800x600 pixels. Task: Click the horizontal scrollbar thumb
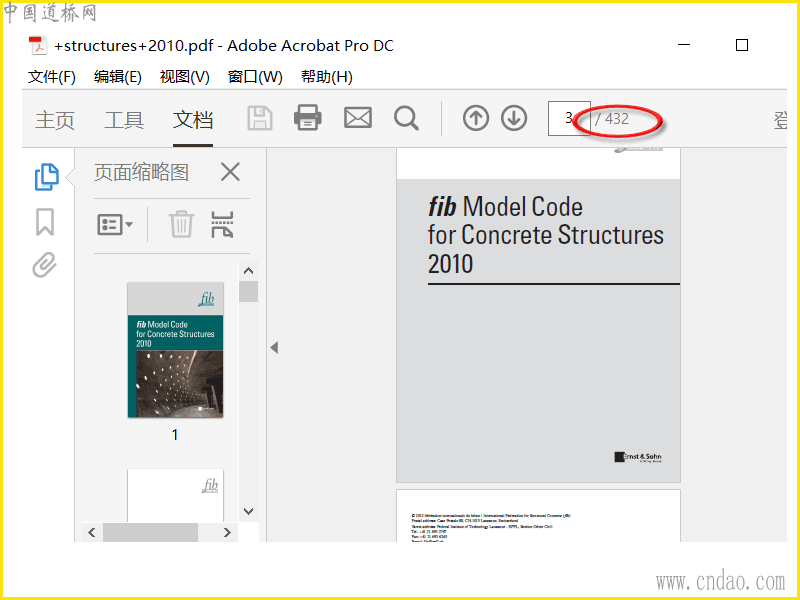[150, 532]
